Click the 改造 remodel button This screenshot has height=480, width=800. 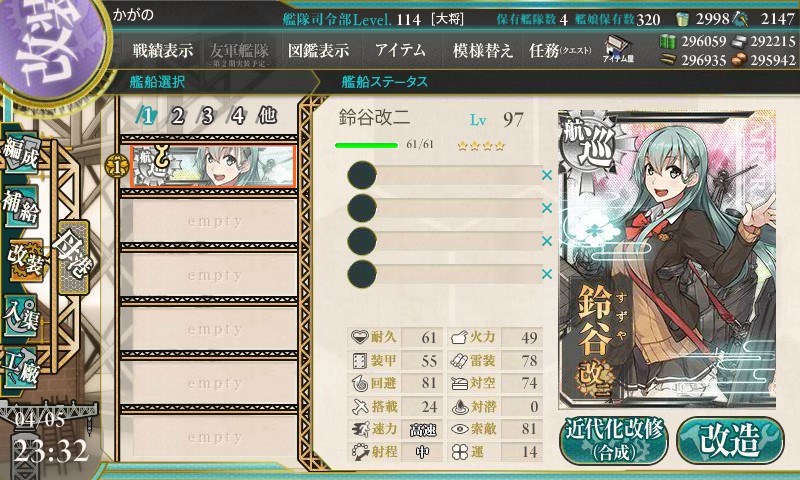[x=731, y=441]
